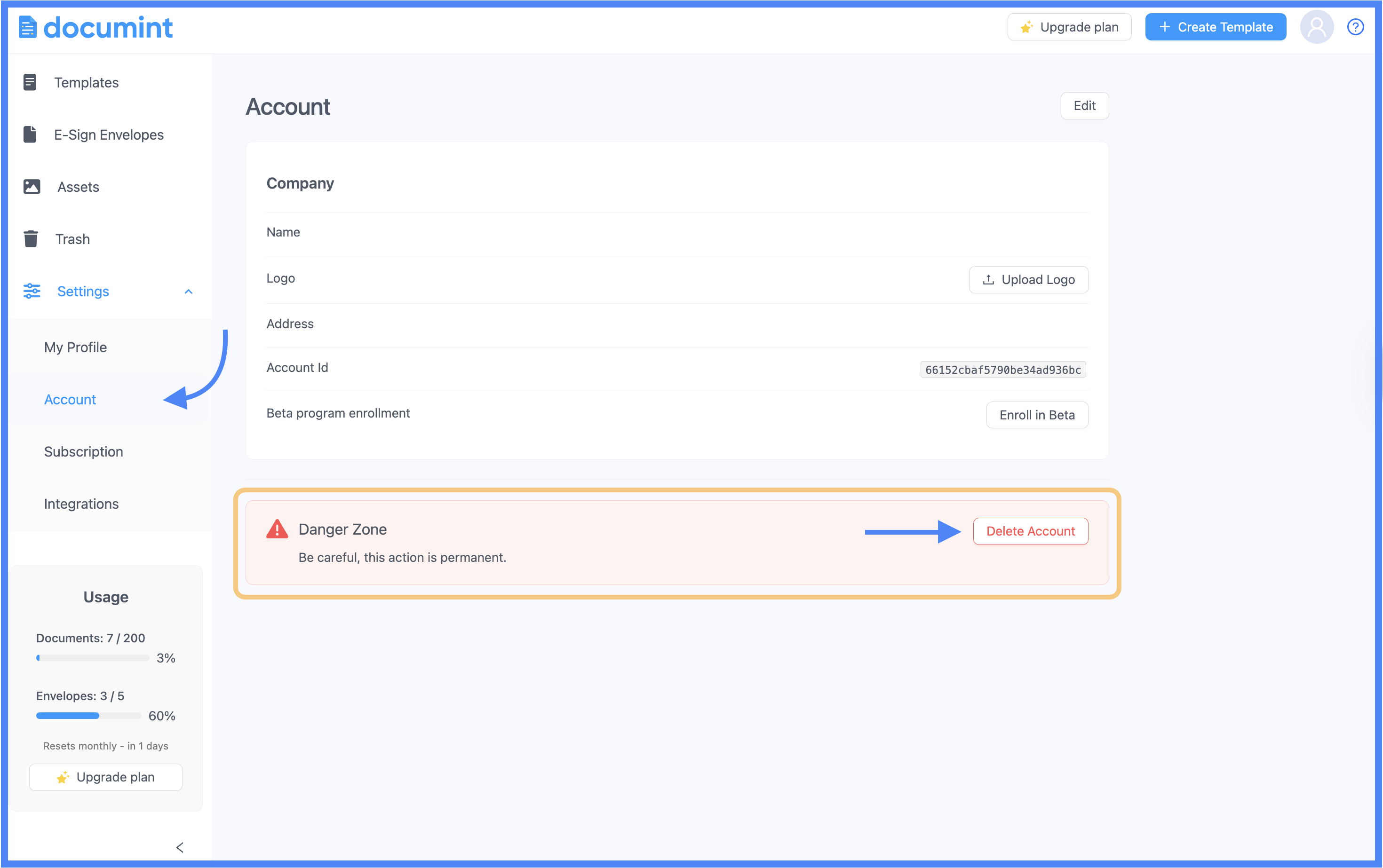Collapse the sidebar with the left arrow

tap(180, 847)
